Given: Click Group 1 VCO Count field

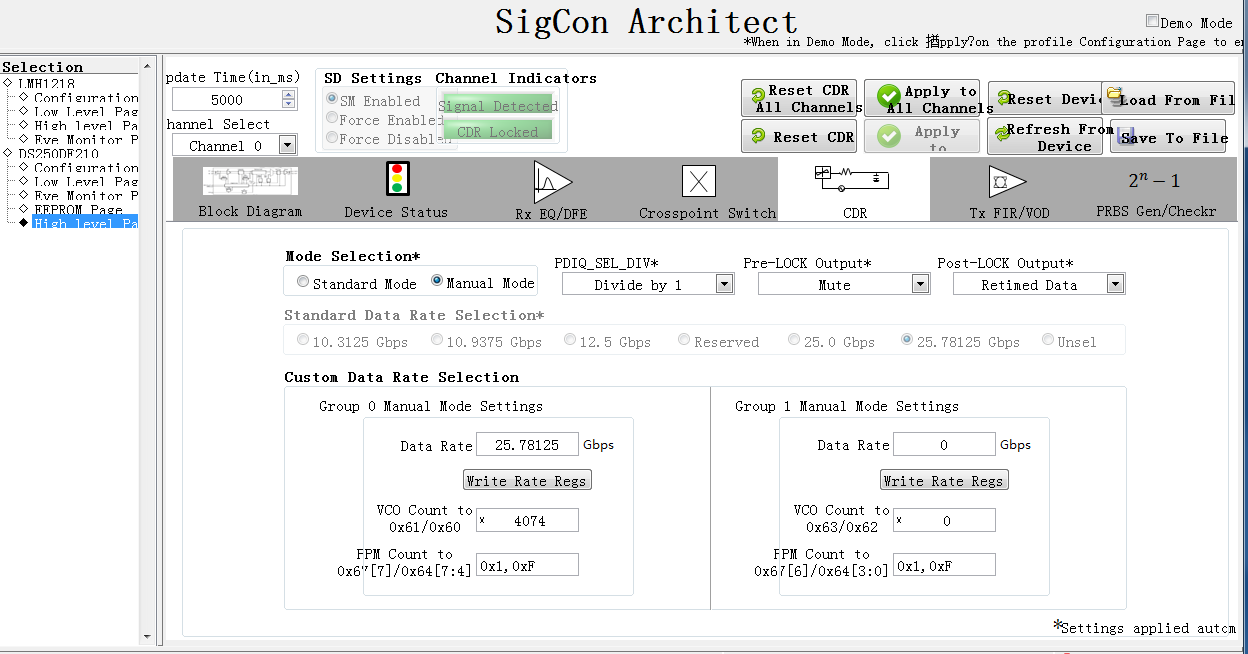Looking at the screenshot, I should [944, 520].
